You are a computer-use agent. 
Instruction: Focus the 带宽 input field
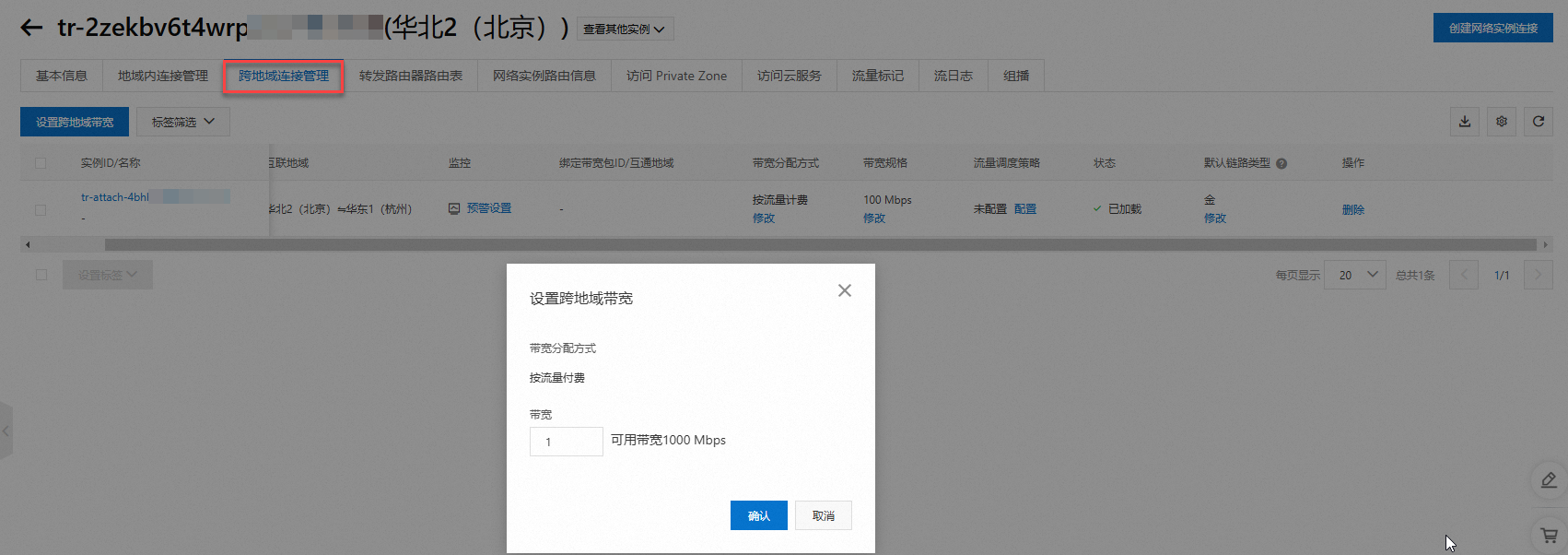pyautogui.click(x=567, y=442)
